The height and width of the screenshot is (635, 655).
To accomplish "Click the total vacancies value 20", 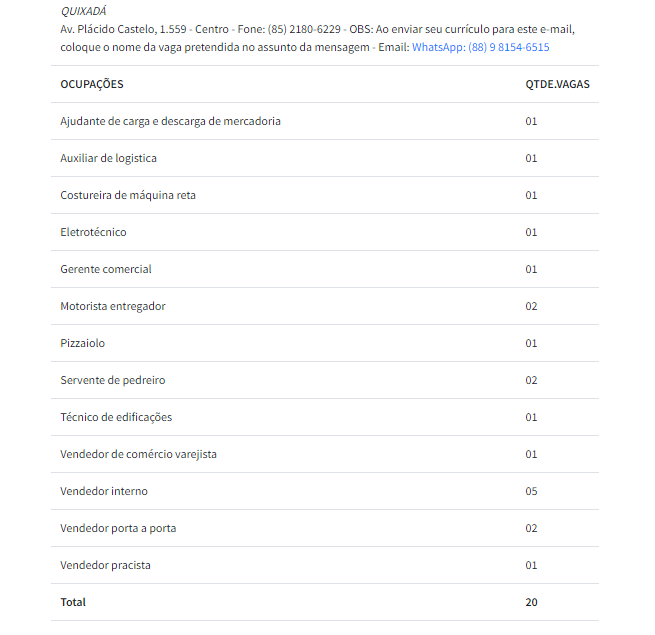I will [x=531, y=602].
